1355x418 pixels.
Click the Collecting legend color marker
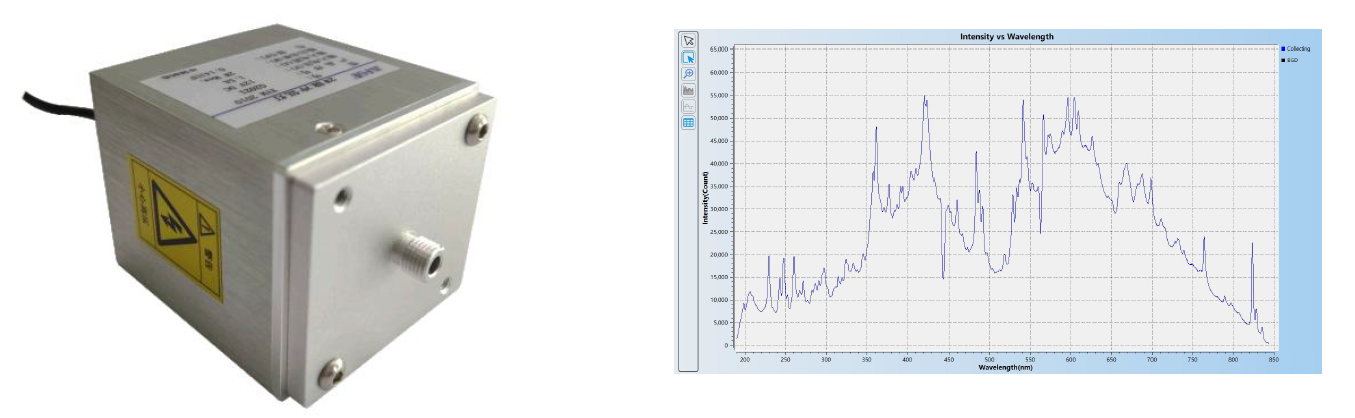[1283, 48]
